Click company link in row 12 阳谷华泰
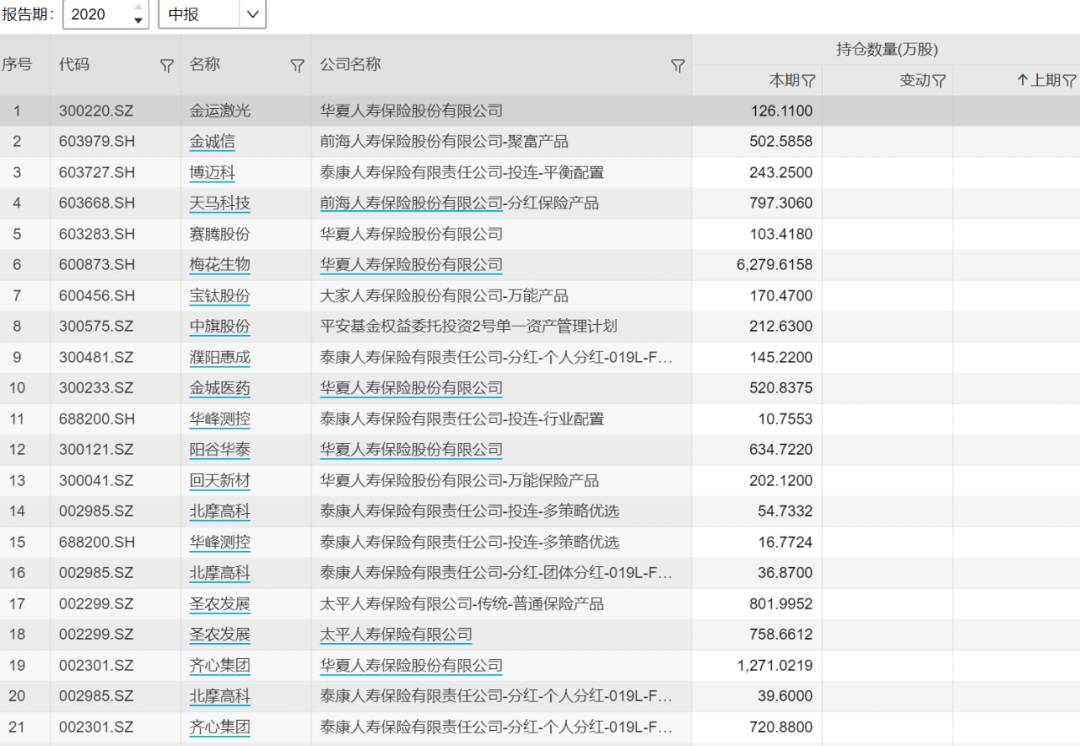The height and width of the screenshot is (746, 1080). tap(411, 450)
